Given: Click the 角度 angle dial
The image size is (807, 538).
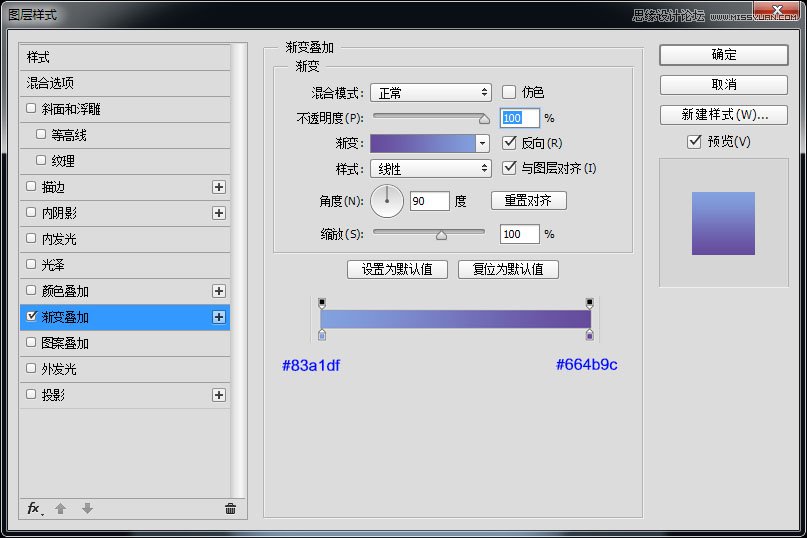Looking at the screenshot, I should coord(387,201).
